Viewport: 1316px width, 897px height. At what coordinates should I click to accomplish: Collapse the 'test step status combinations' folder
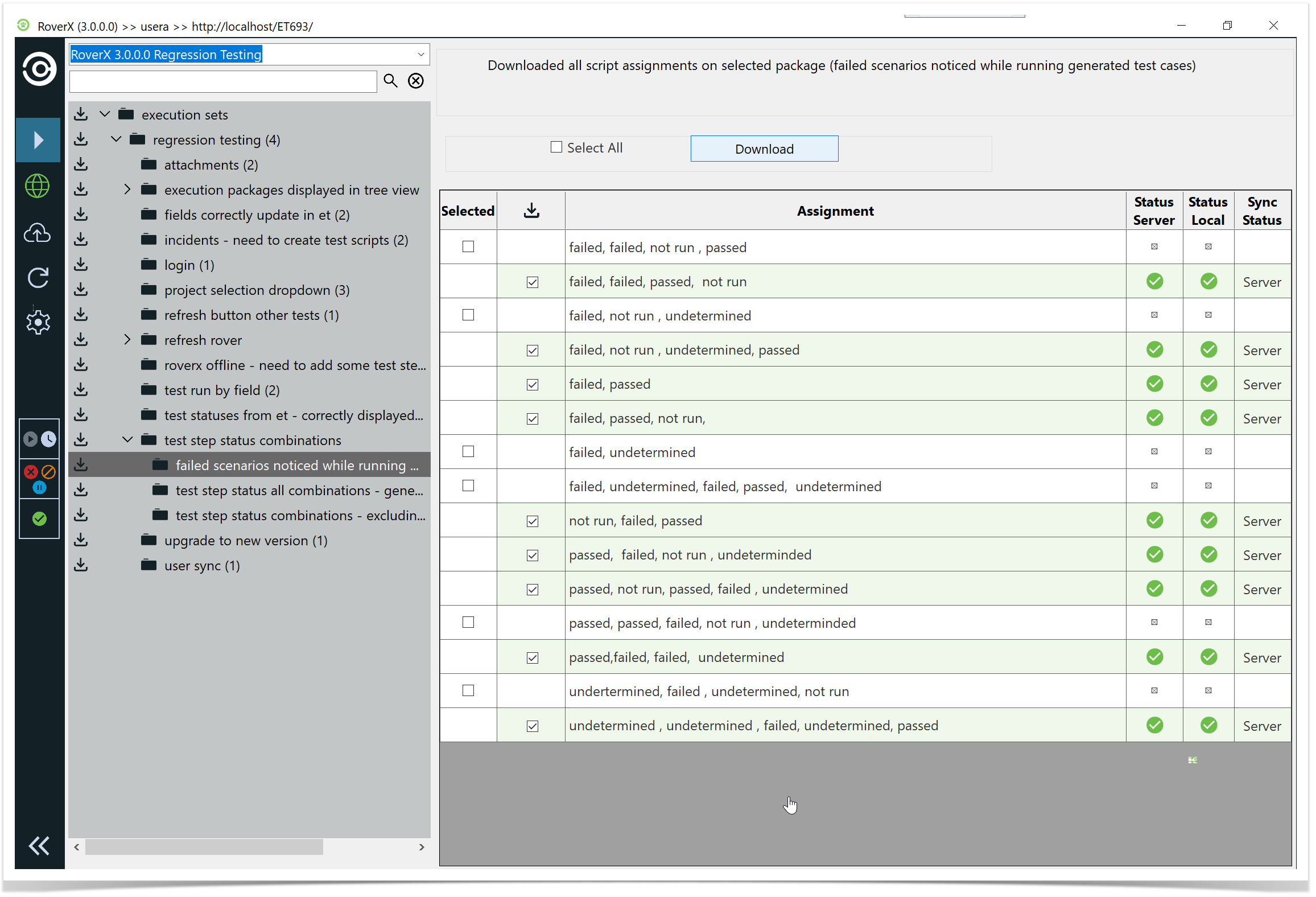127,440
